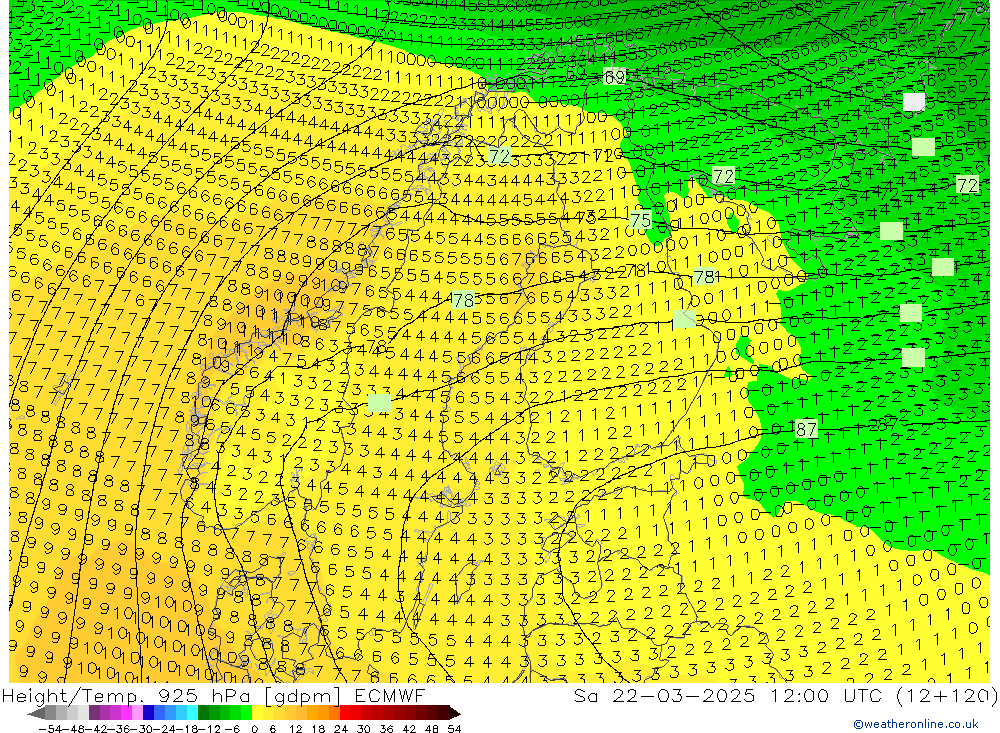Image resolution: width=1000 pixels, height=733 pixels.
Task: Click the date '22-03-2025'
Action: point(683,695)
